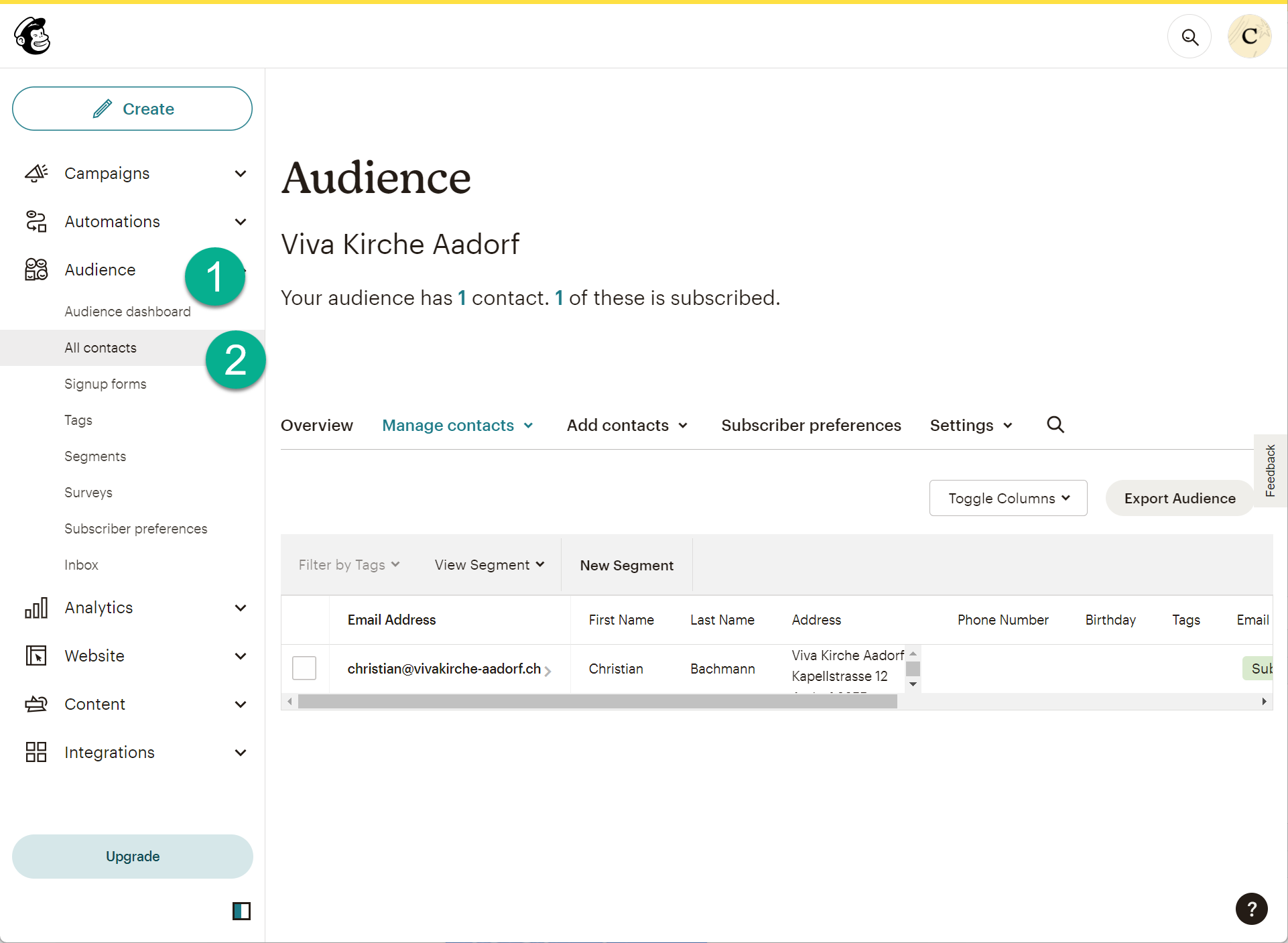Search contacts with the tab bar magnifier
Image resolution: width=1288 pixels, height=943 pixels.
coord(1055,425)
